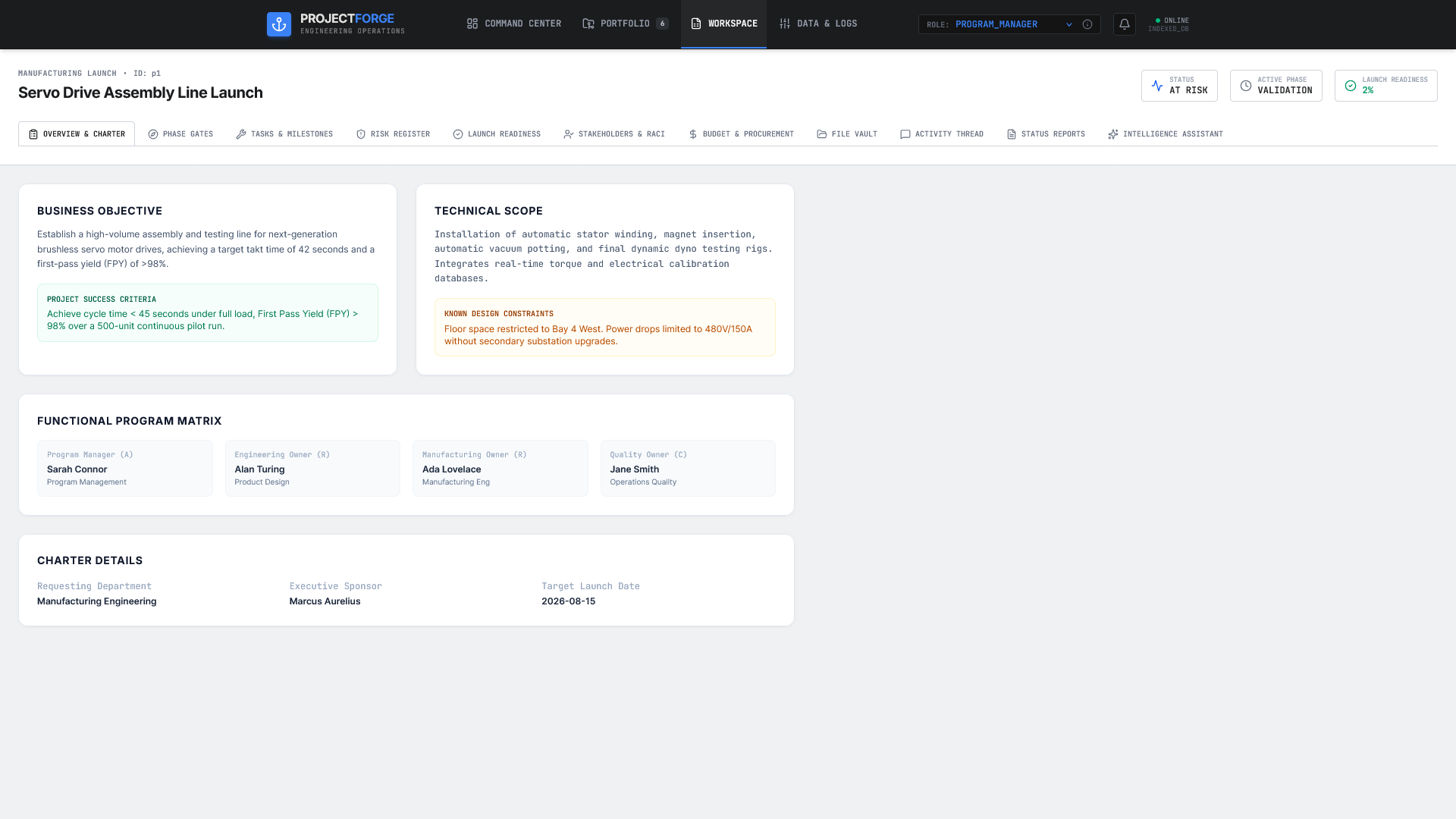Click the Active Phase Validation badge
The height and width of the screenshot is (819, 1456).
tap(1276, 86)
